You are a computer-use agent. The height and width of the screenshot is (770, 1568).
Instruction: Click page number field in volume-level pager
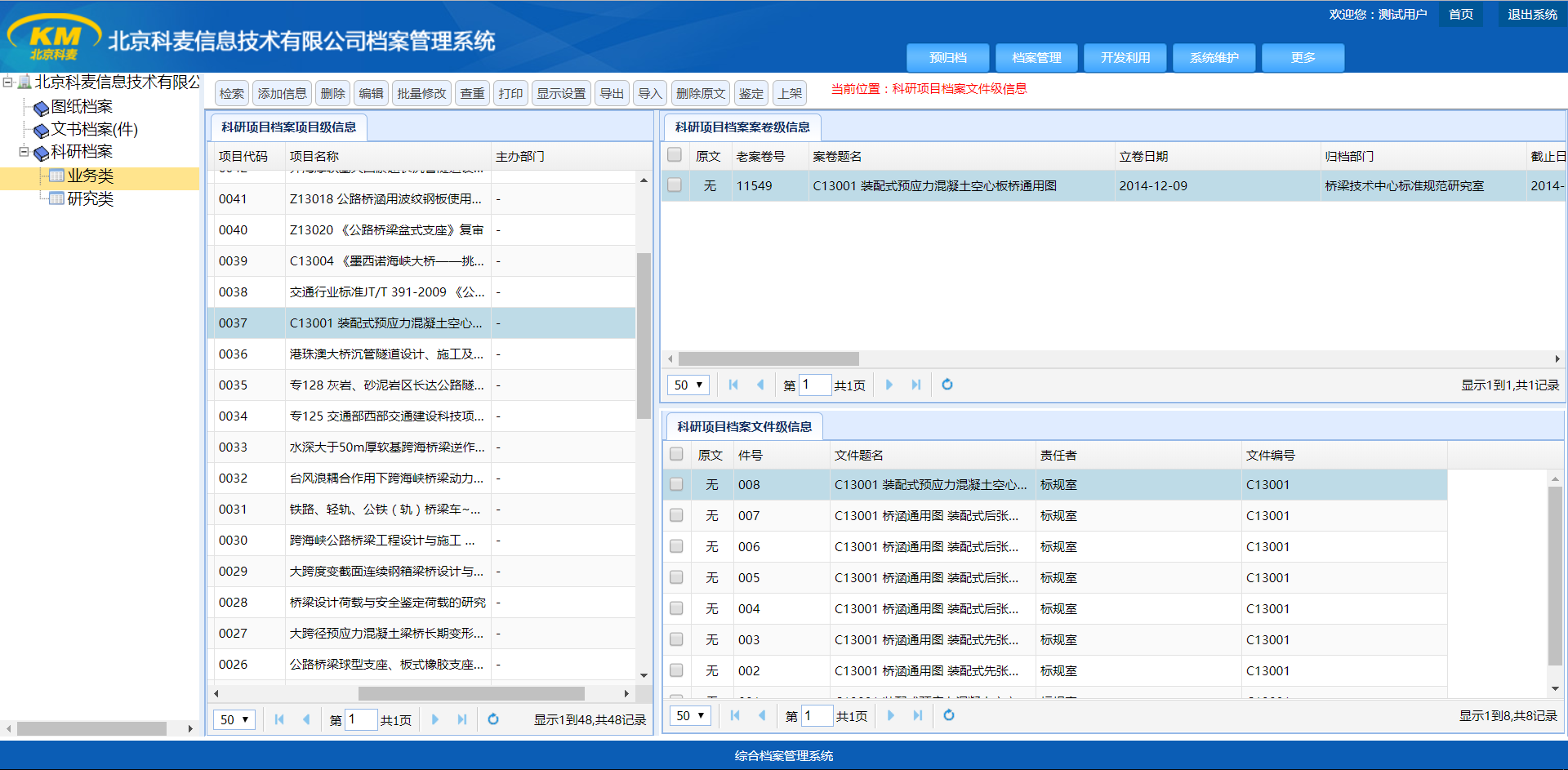(815, 385)
